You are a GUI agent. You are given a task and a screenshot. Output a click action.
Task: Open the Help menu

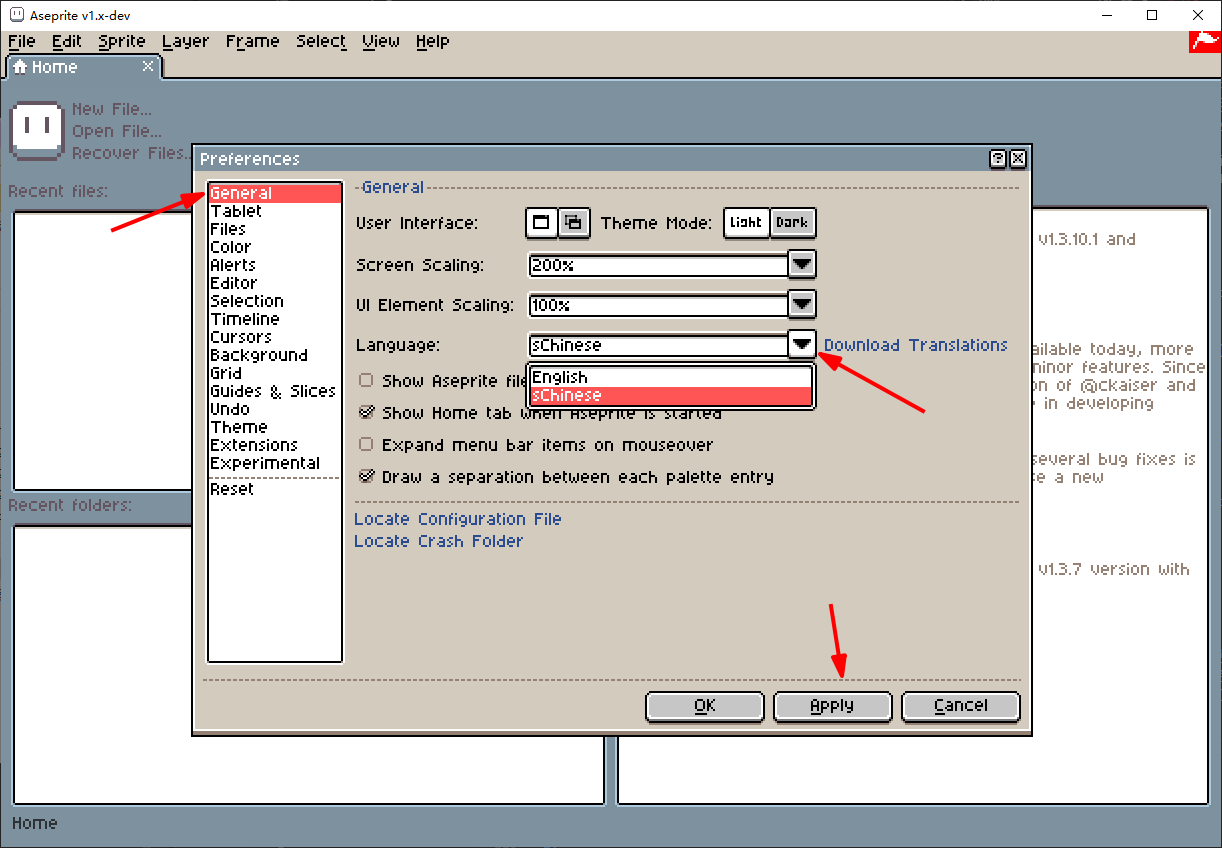[x=432, y=41]
